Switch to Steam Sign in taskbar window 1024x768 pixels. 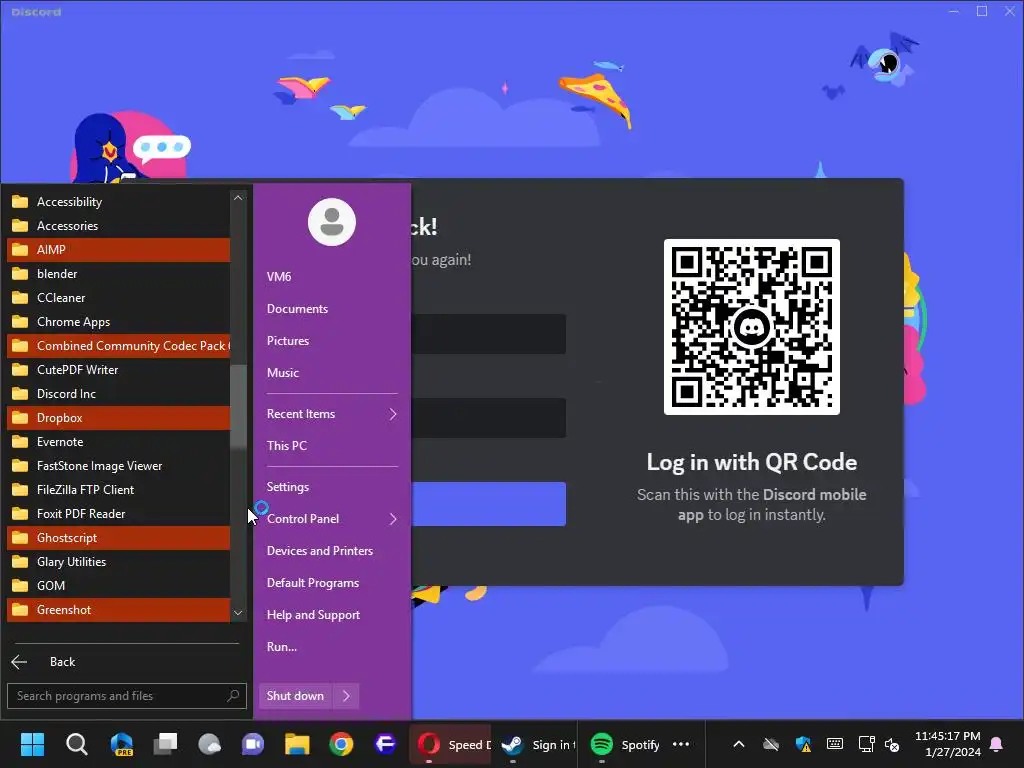pos(536,744)
